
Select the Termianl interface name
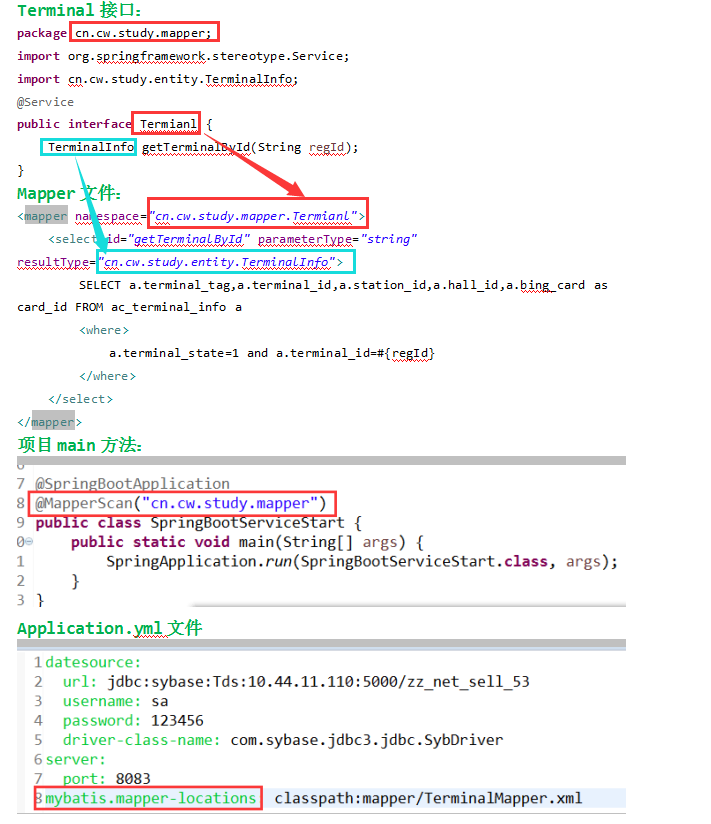click(167, 124)
